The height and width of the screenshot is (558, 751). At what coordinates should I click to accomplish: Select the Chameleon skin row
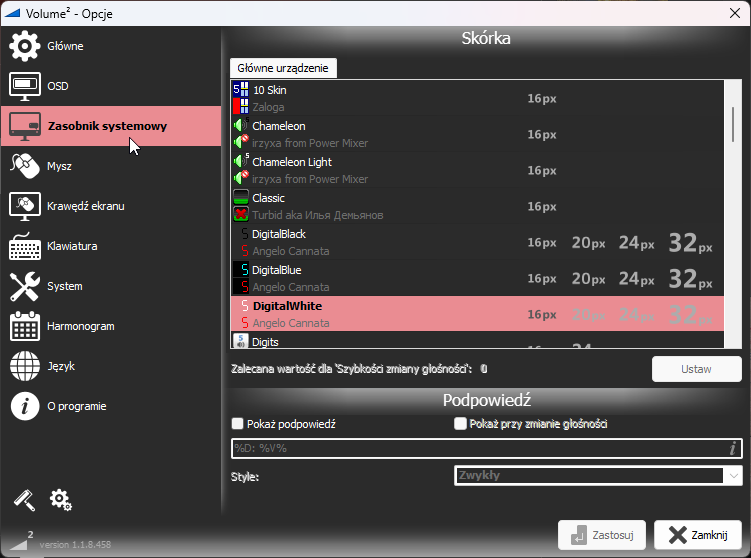pyautogui.click(x=477, y=134)
